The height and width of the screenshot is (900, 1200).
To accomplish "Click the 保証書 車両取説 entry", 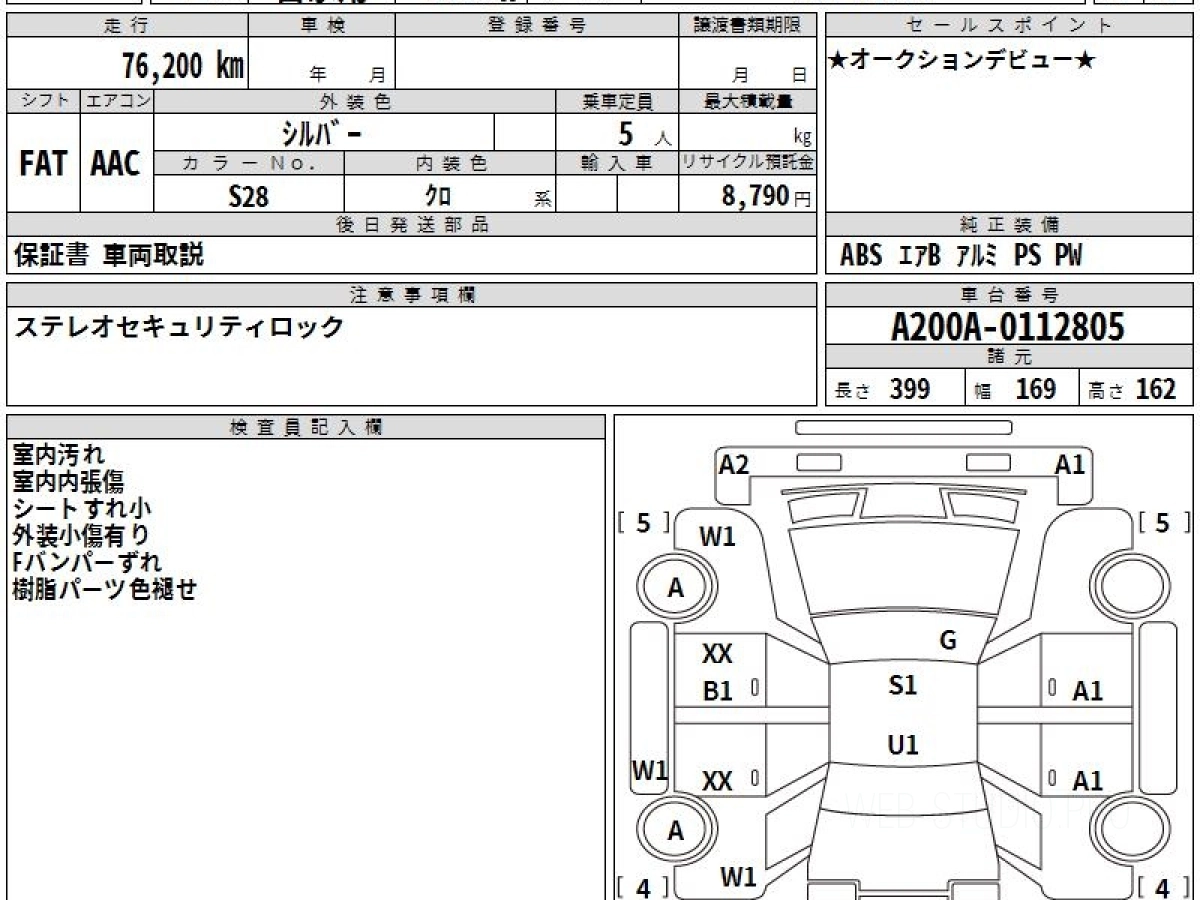I will click(108, 255).
